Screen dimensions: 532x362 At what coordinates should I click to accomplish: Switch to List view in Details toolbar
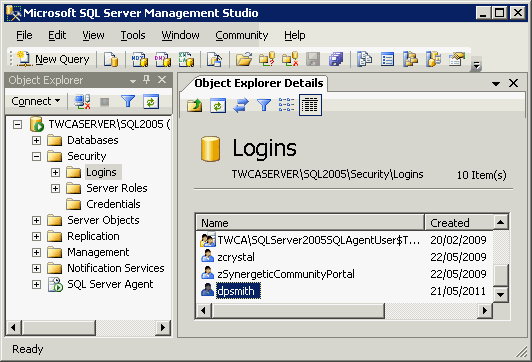pos(287,105)
